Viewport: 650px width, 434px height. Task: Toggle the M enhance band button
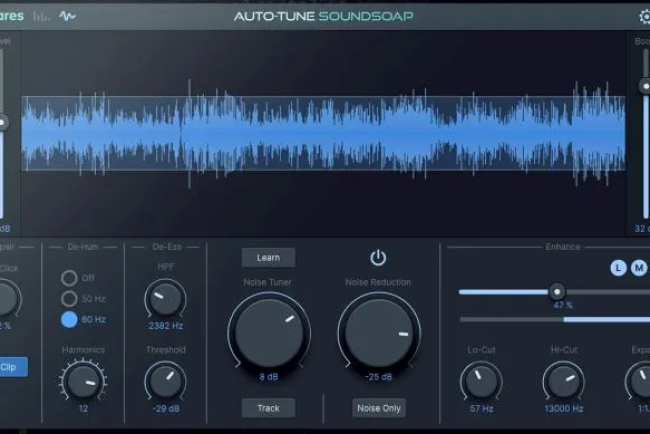click(639, 268)
